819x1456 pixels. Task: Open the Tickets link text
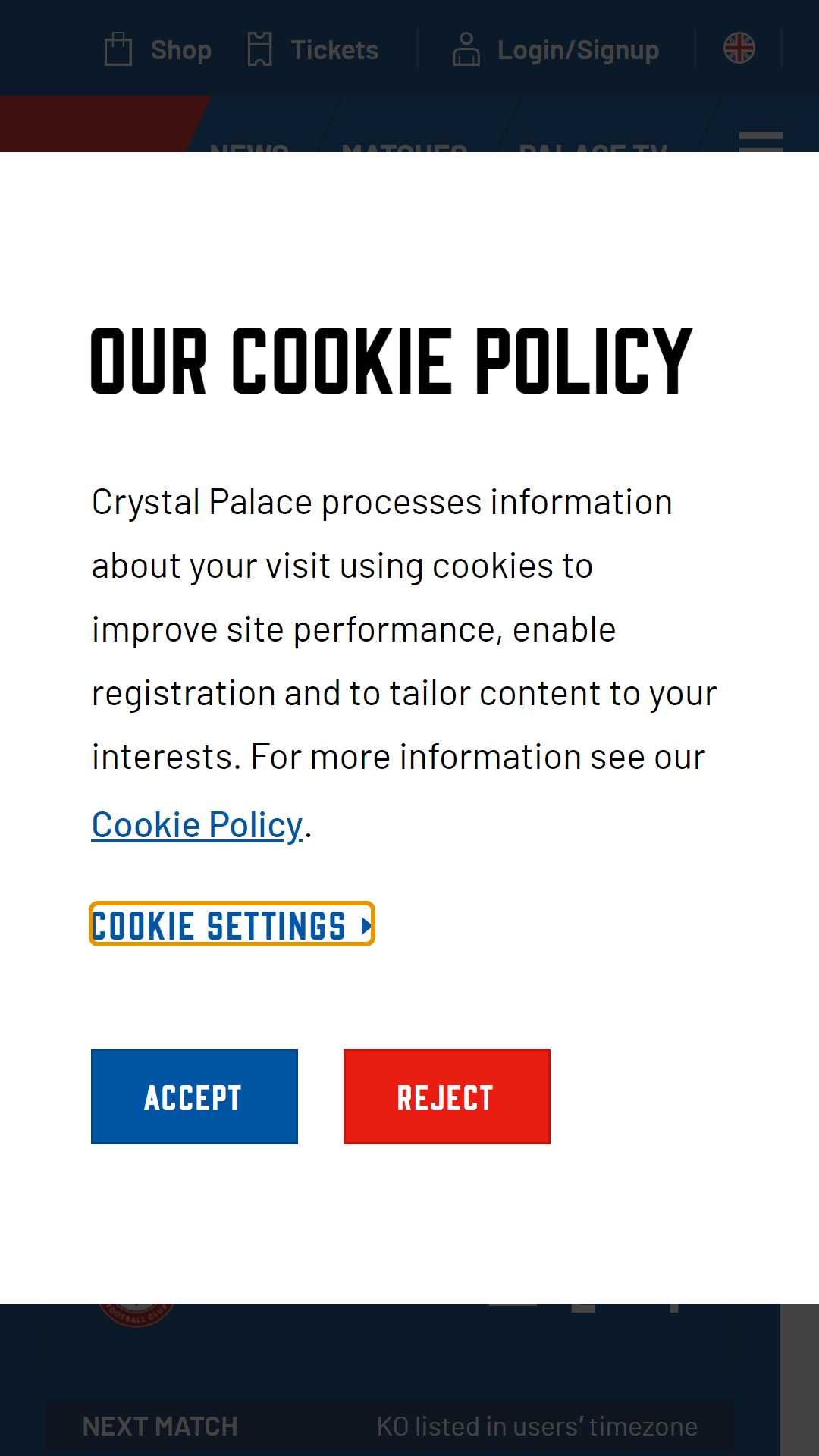334,50
